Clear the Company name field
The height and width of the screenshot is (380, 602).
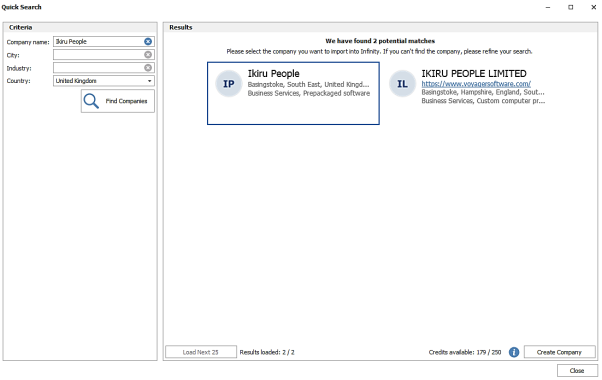(148, 41)
